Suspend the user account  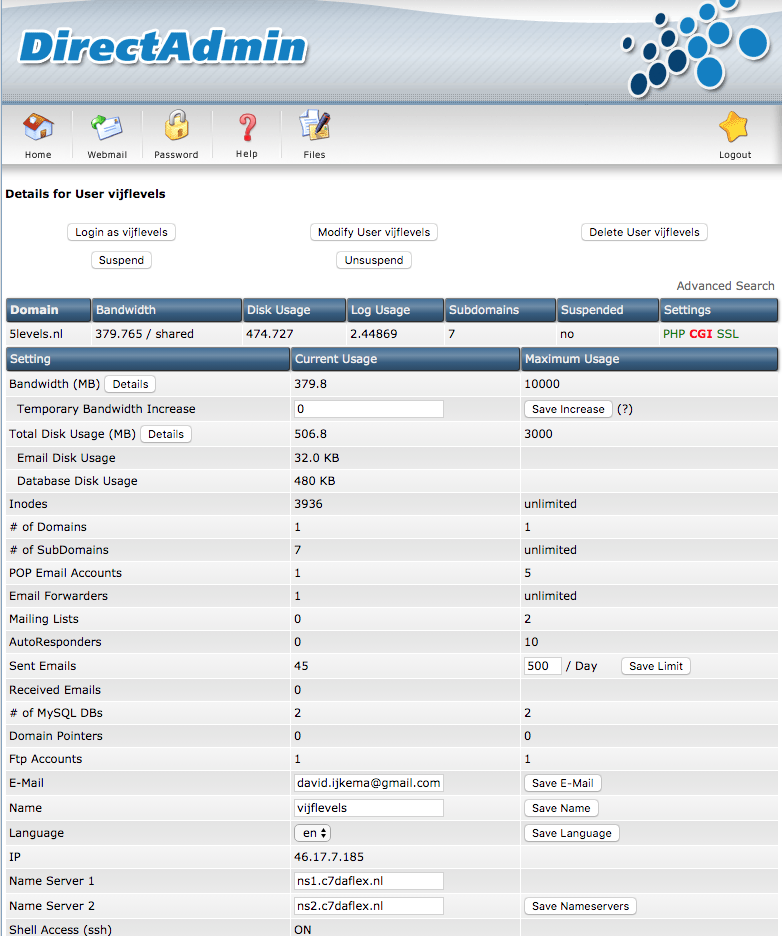coord(121,260)
